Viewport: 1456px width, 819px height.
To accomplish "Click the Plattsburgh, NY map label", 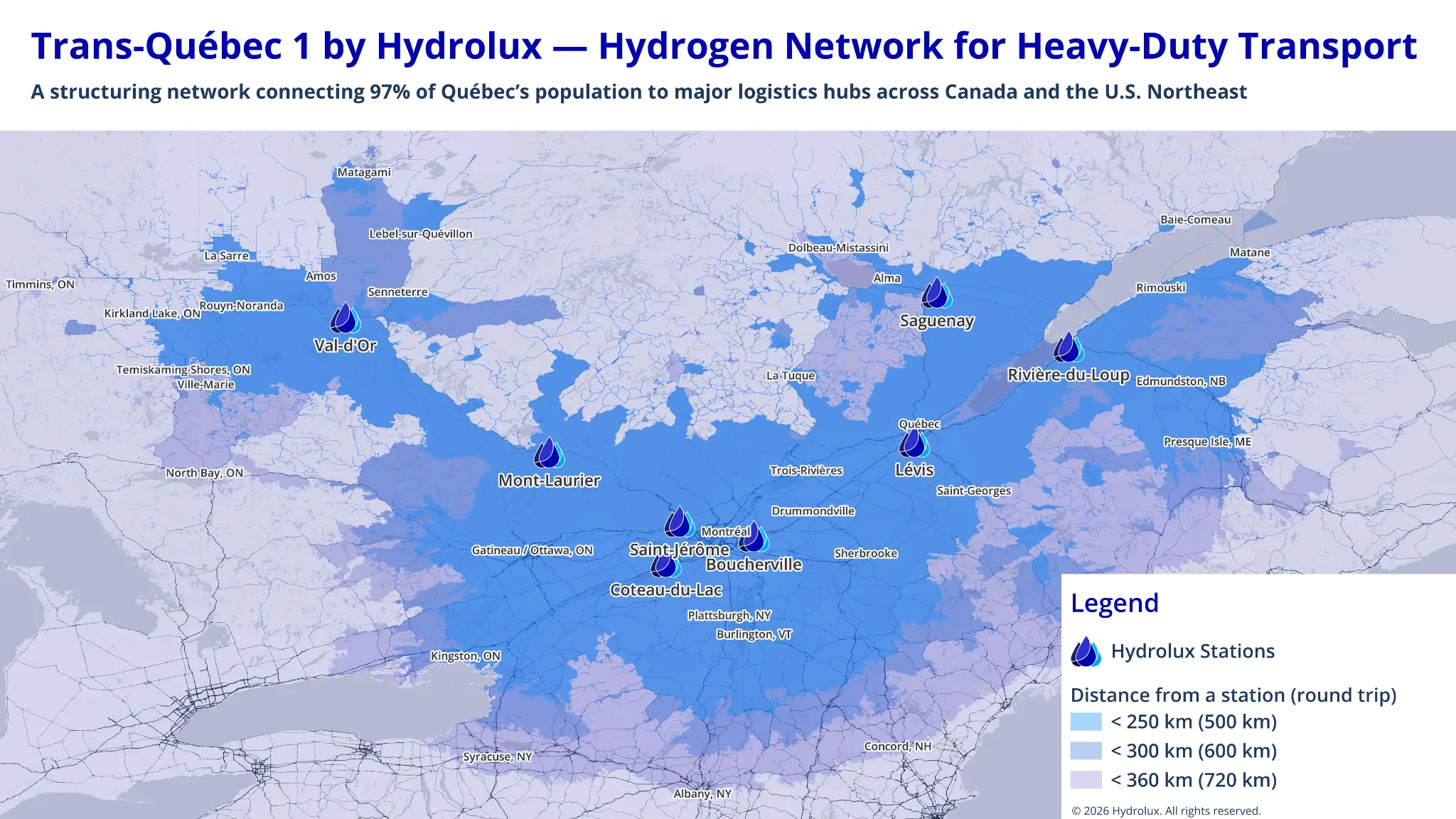I will pyautogui.click(x=729, y=616).
